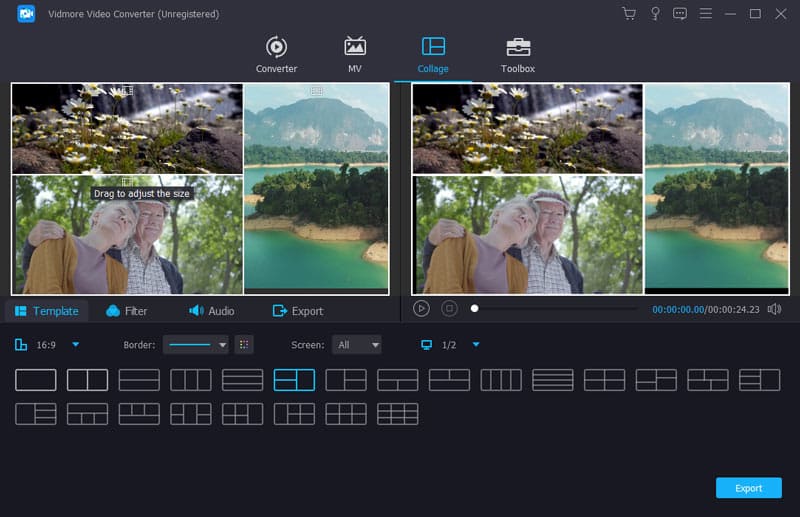
Task: Expand the 16:9 aspect ratio dropdown
Action: [75, 345]
